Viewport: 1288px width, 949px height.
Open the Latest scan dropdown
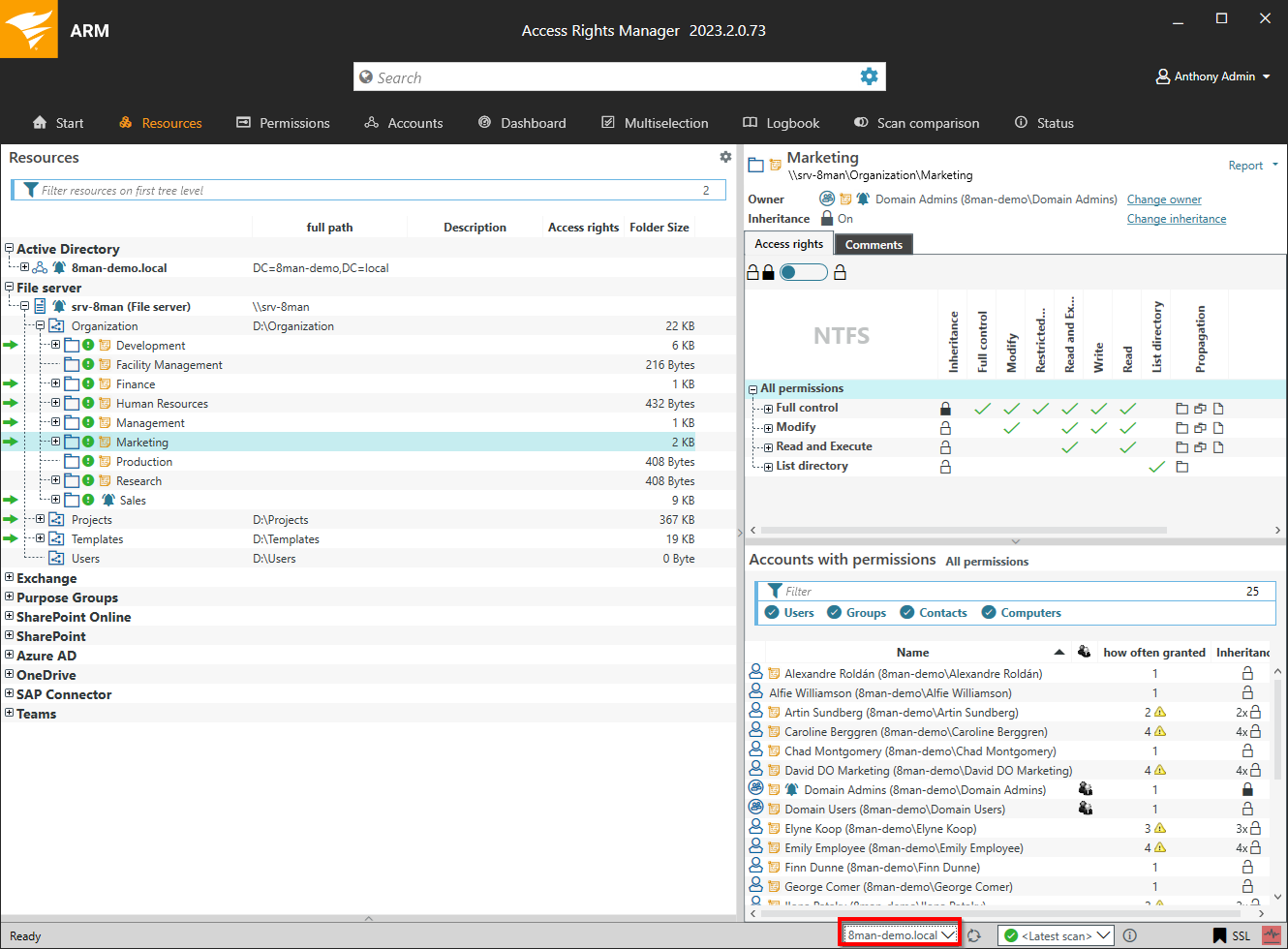(x=1056, y=935)
